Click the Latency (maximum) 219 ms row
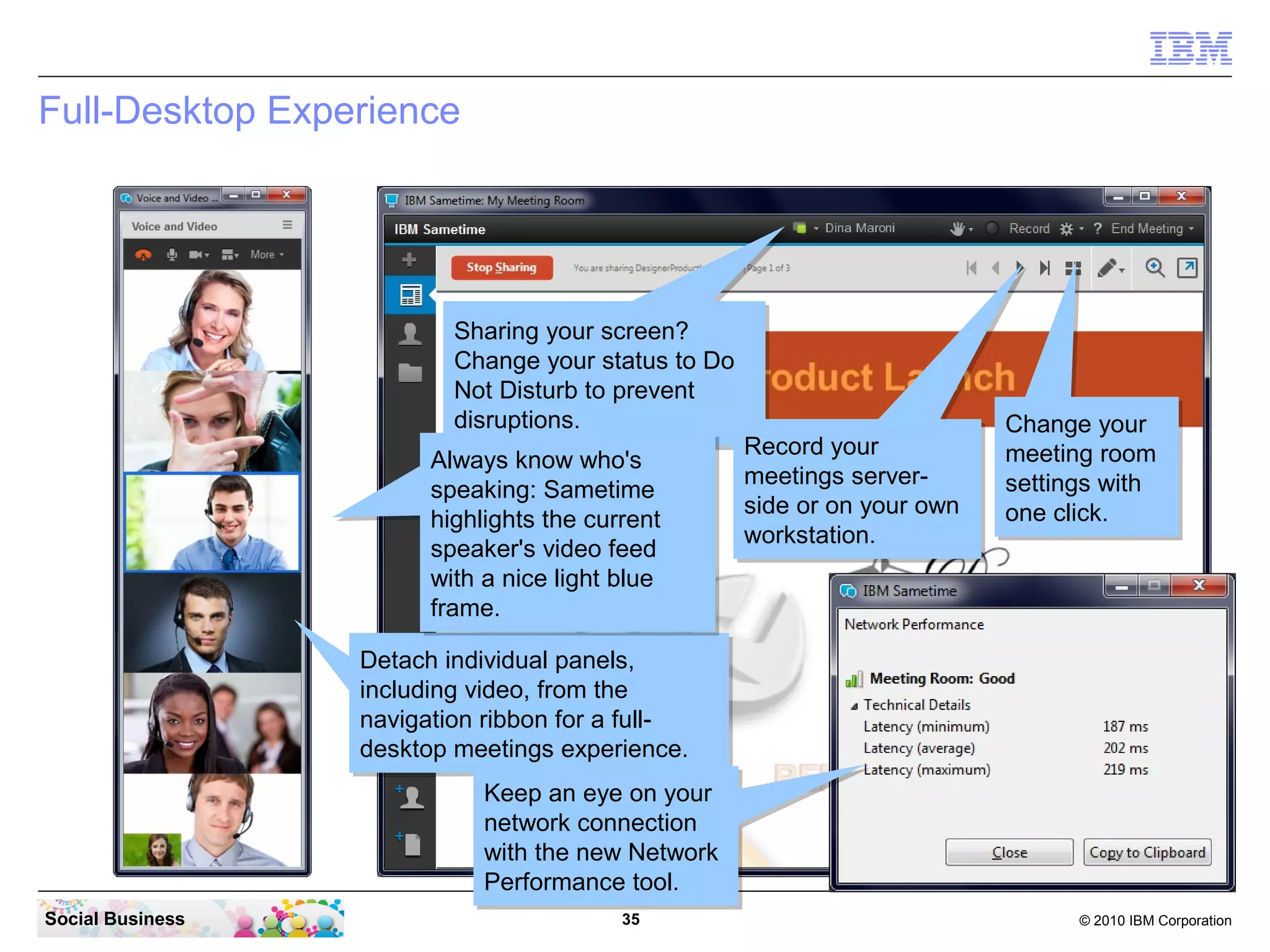The height and width of the screenshot is (952, 1270). click(x=1006, y=770)
